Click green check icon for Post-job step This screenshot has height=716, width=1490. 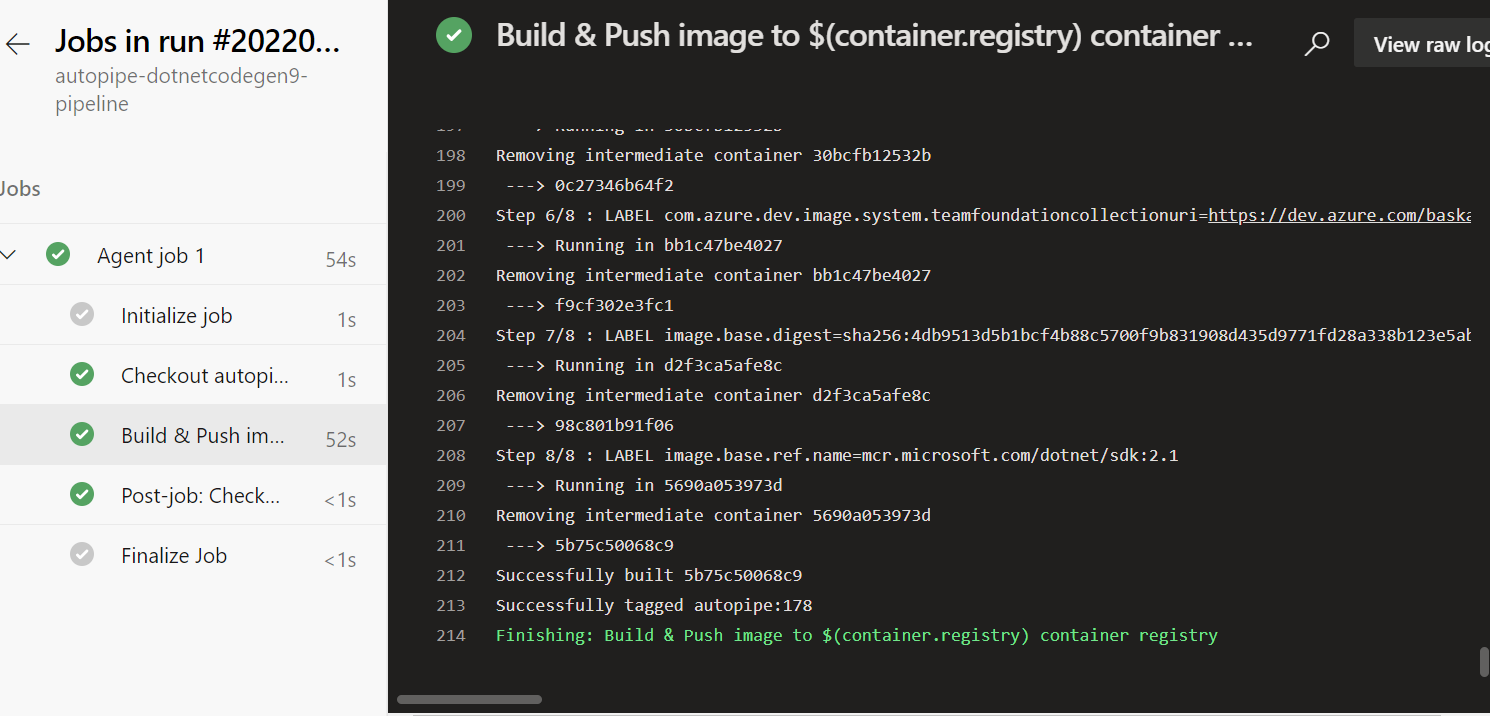pyautogui.click(x=82, y=495)
